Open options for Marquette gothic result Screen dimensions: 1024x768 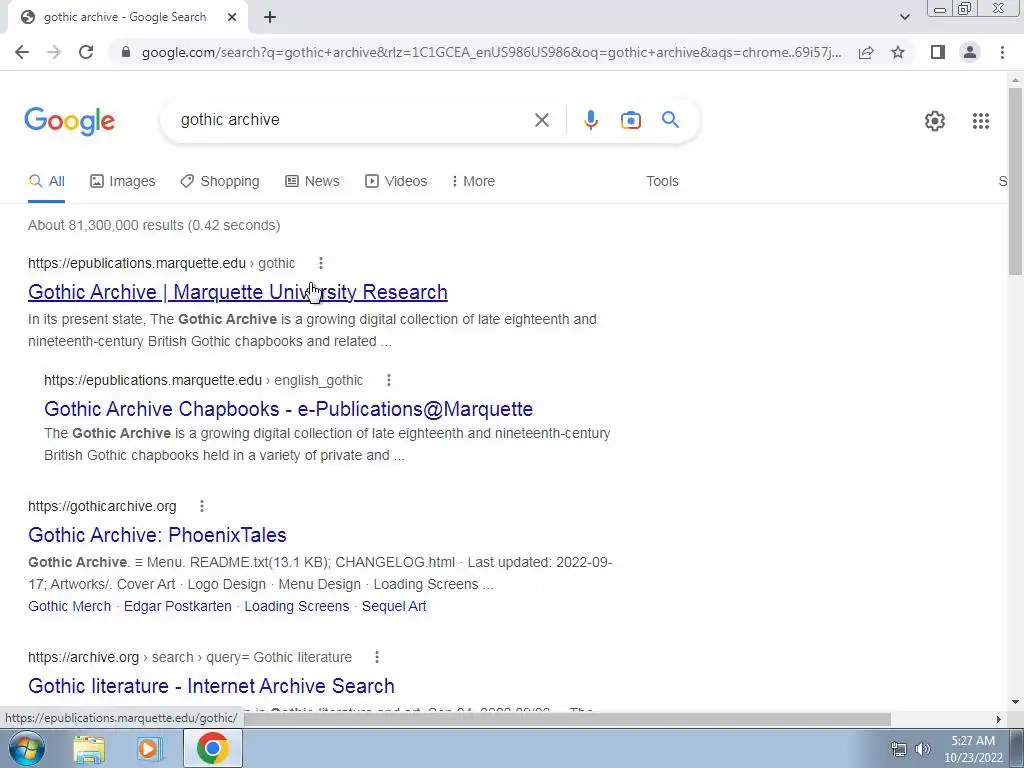[320, 263]
